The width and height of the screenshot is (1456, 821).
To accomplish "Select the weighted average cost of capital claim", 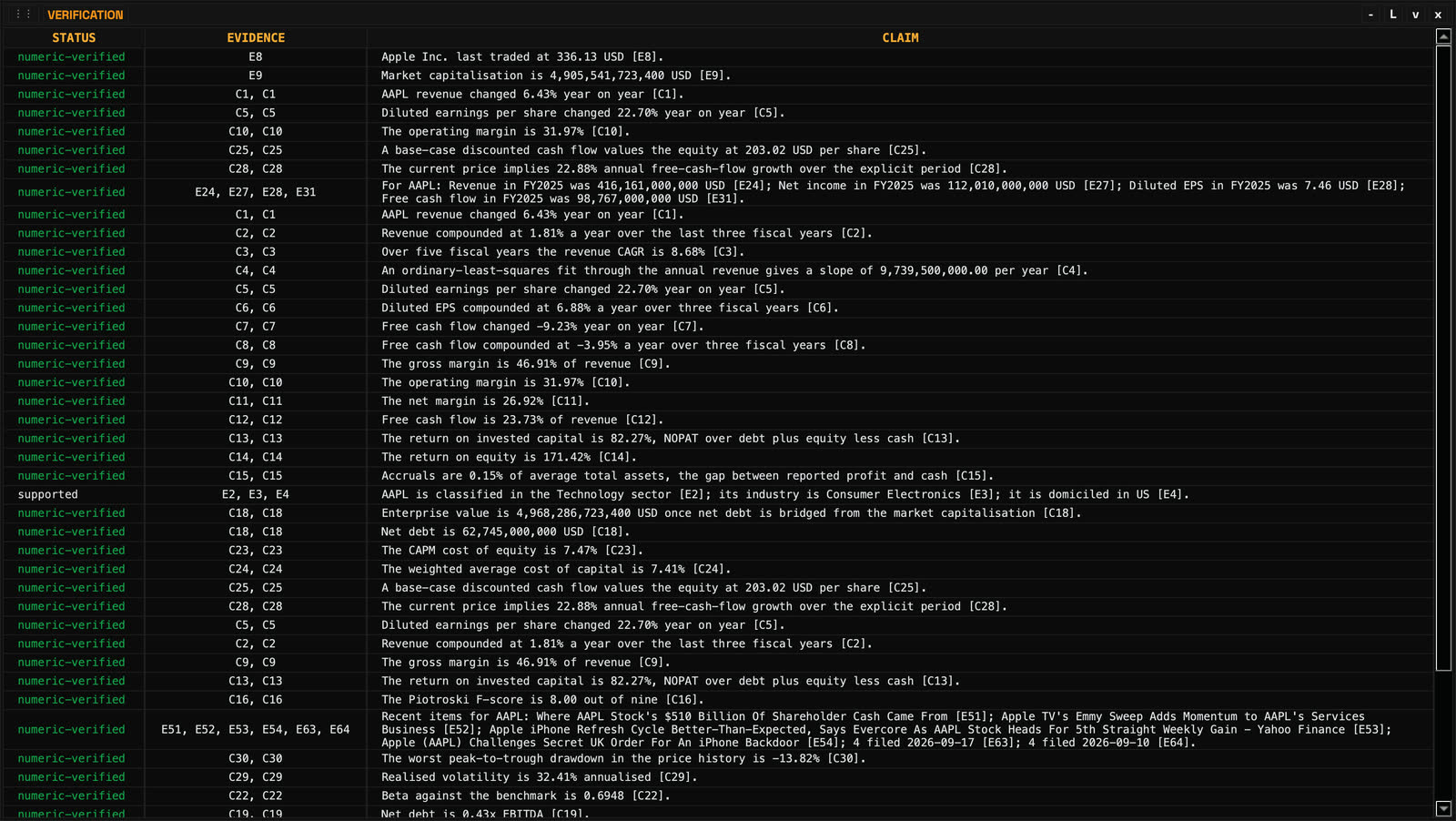I will pos(556,569).
